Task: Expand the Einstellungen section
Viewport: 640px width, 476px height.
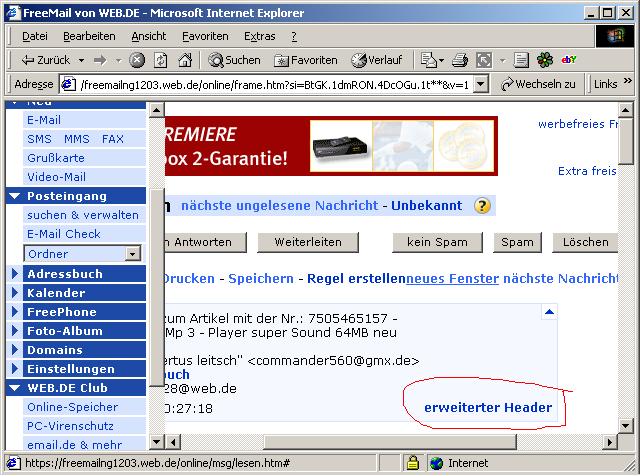Action: click(x=15, y=369)
